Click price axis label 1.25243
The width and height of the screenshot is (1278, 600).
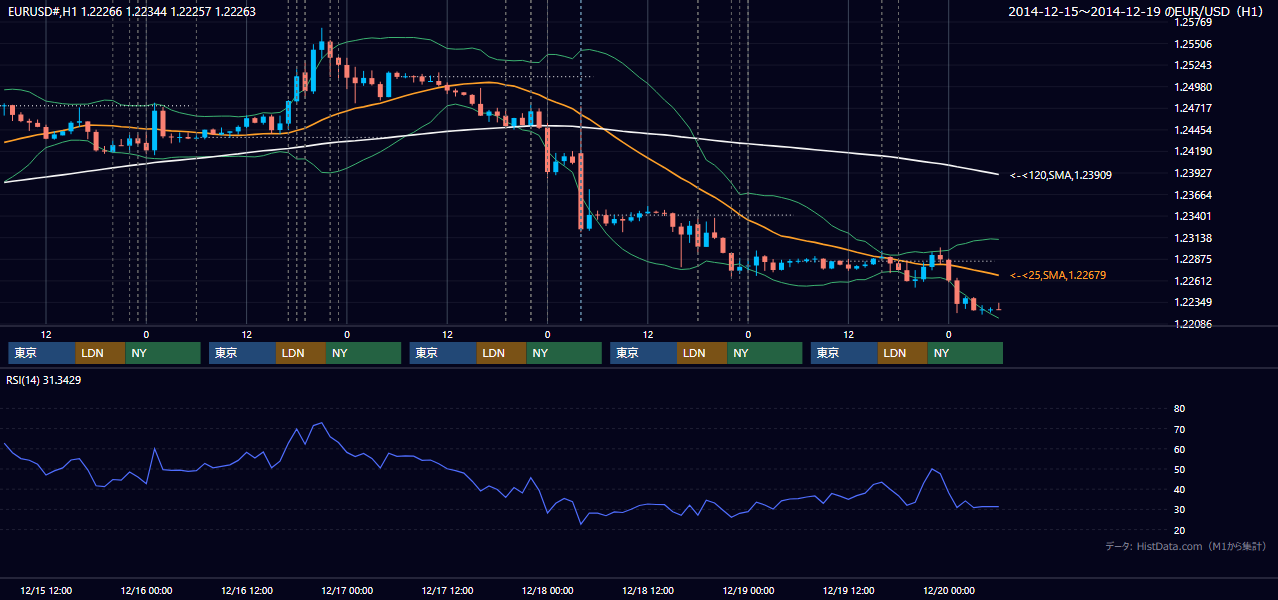[x=1193, y=65]
